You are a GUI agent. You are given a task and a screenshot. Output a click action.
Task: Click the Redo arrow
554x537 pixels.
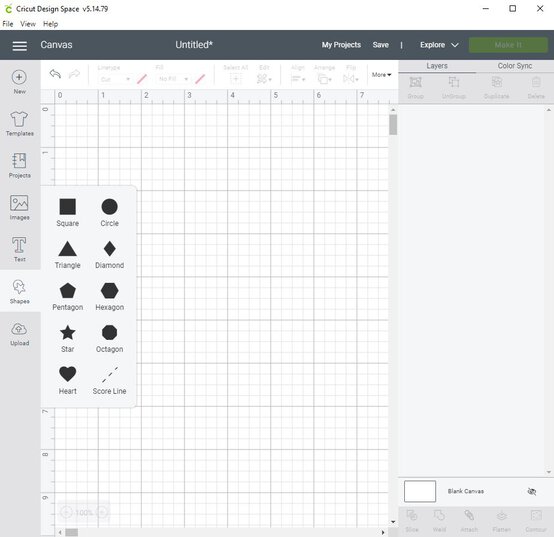tap(74, 74)
